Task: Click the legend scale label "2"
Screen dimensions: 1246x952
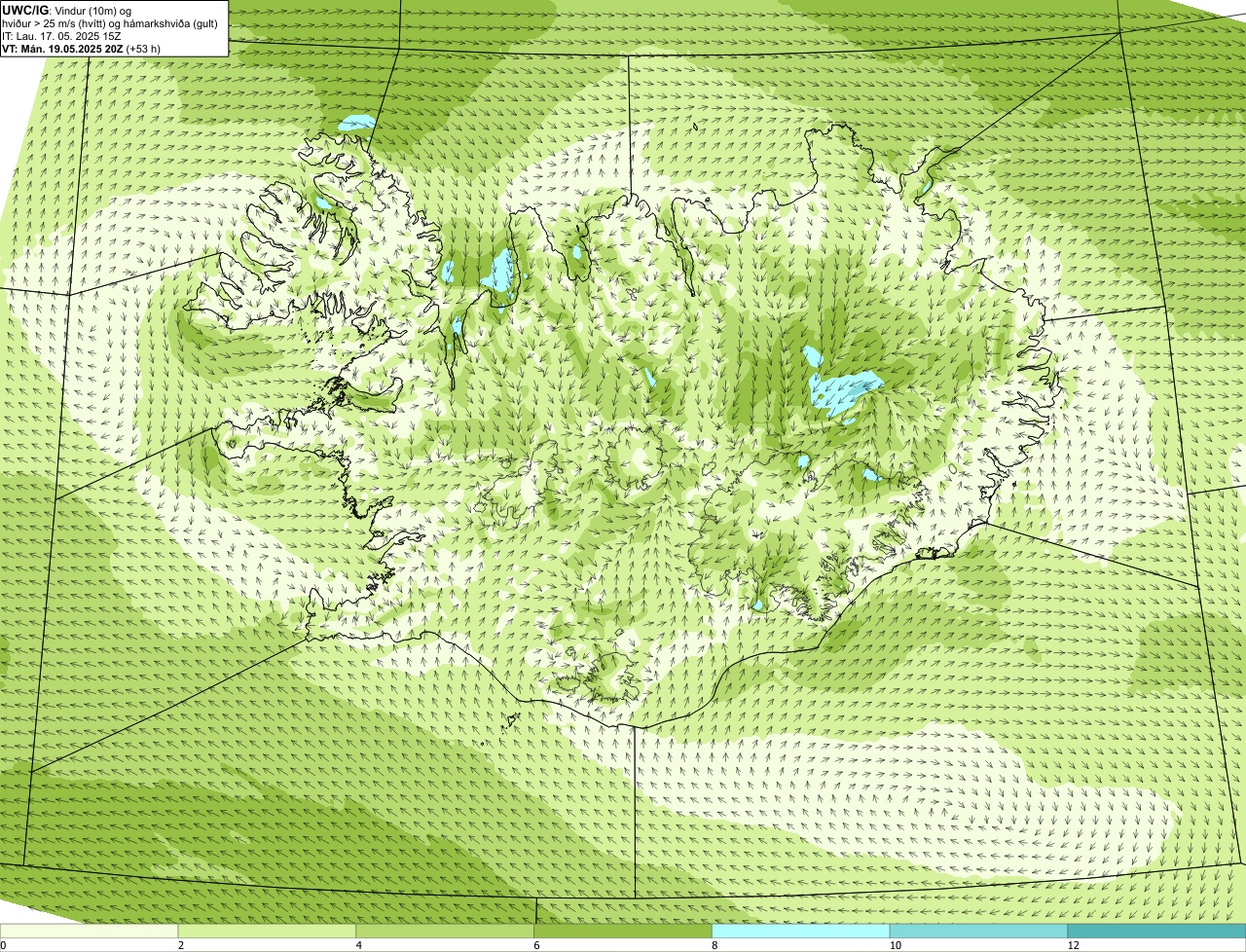Action: click(181, 945)
